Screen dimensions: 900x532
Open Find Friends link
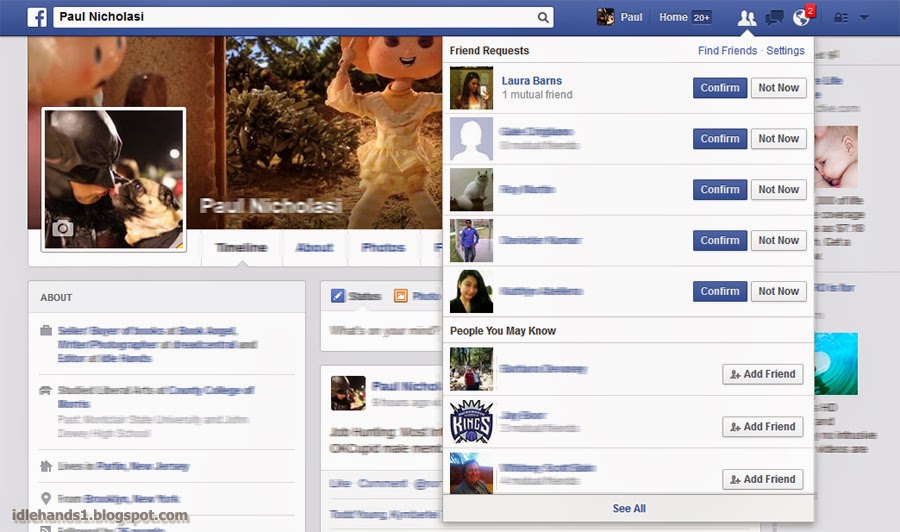pos(727,51)
